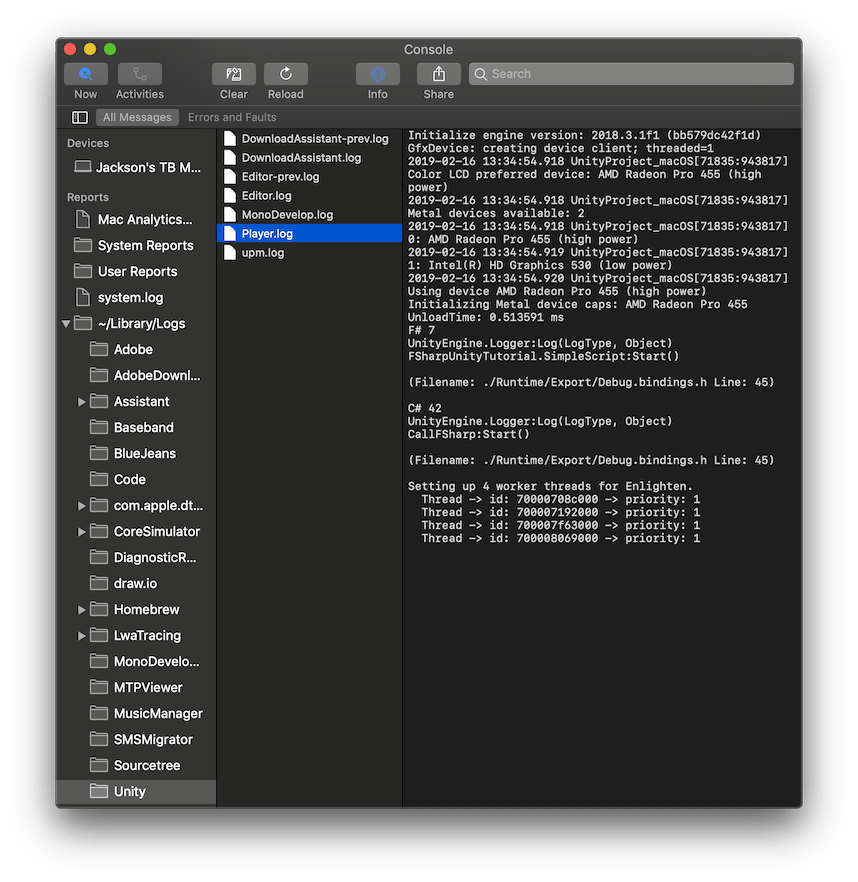Expand the Assistant folder triangle
858x882 pixels.
coord(81,402)
